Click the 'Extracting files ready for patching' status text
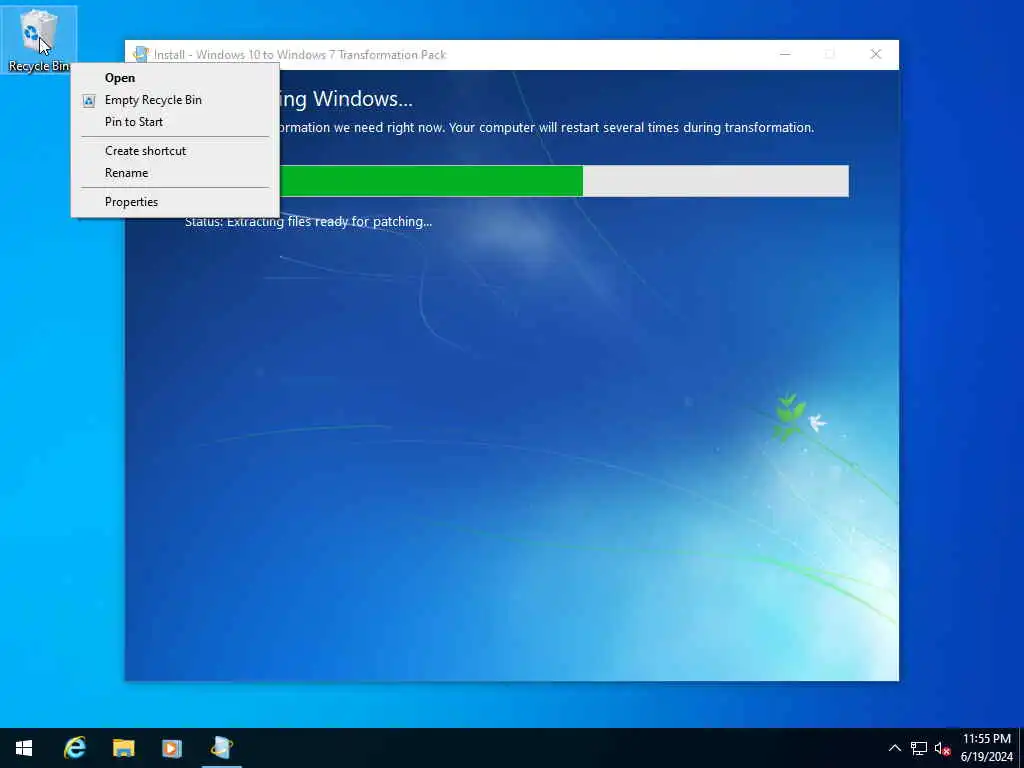The image size is (1024, 768). click(308, 222)
